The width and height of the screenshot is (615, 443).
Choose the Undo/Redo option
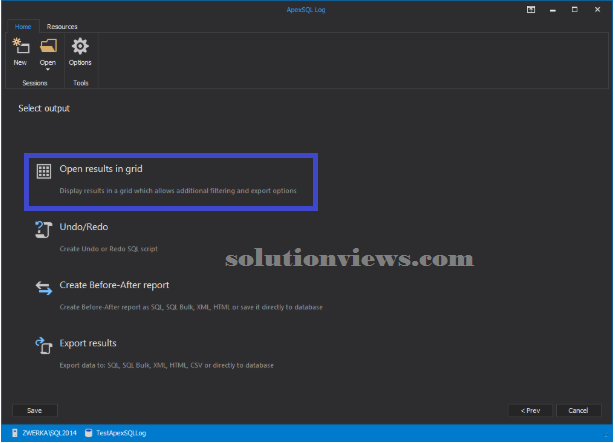tap(84, 227)
